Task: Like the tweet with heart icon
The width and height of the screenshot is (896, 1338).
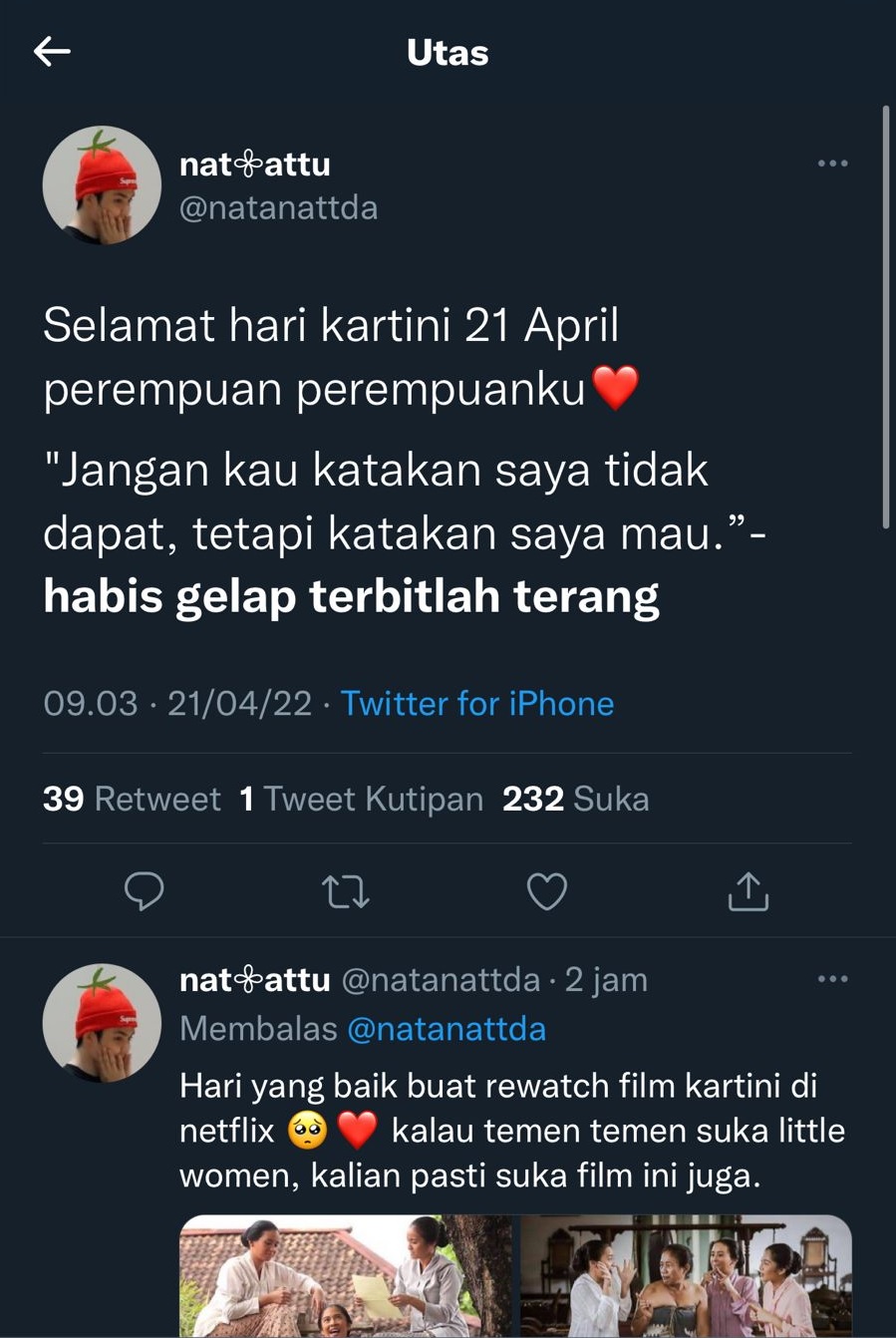Action: coord(546,891)
